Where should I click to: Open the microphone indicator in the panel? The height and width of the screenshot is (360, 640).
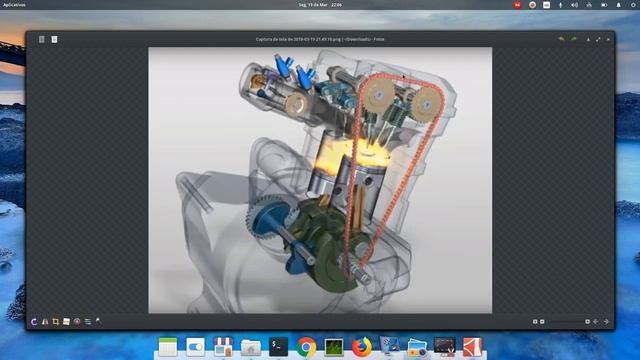tap(560, 5)
